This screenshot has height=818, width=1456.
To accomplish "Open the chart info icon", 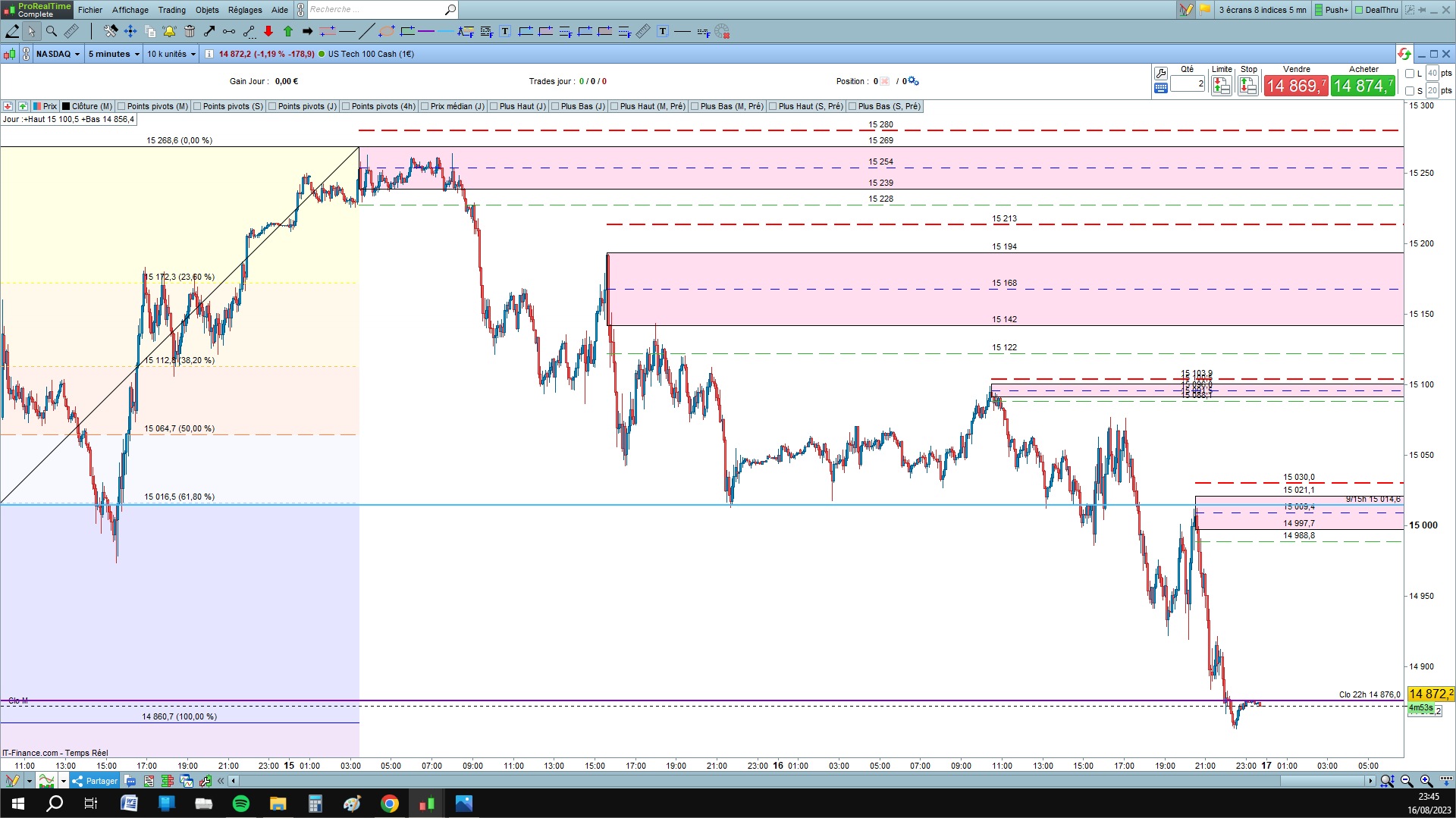I will [209, 54].
